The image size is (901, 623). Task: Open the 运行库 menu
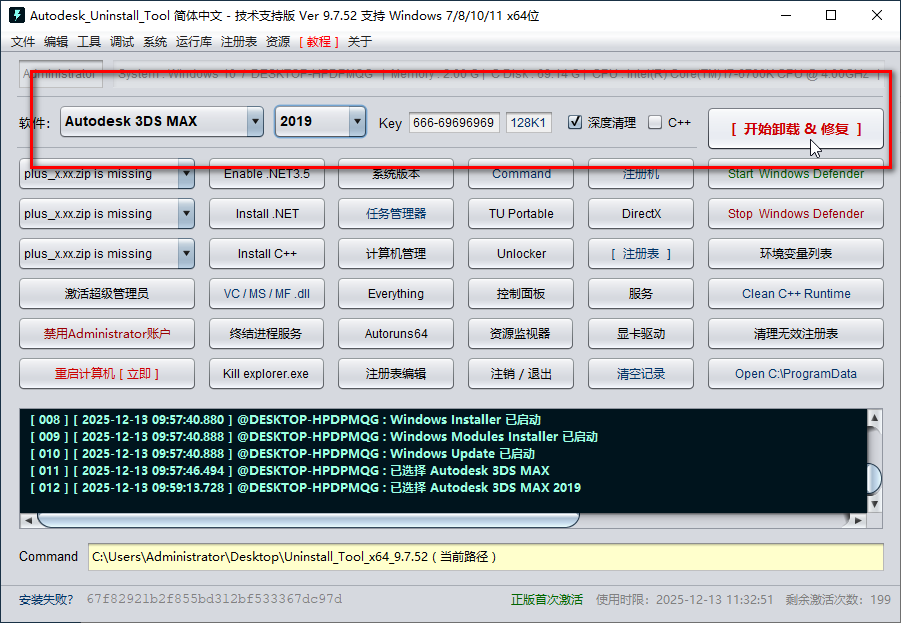point(194,41)
